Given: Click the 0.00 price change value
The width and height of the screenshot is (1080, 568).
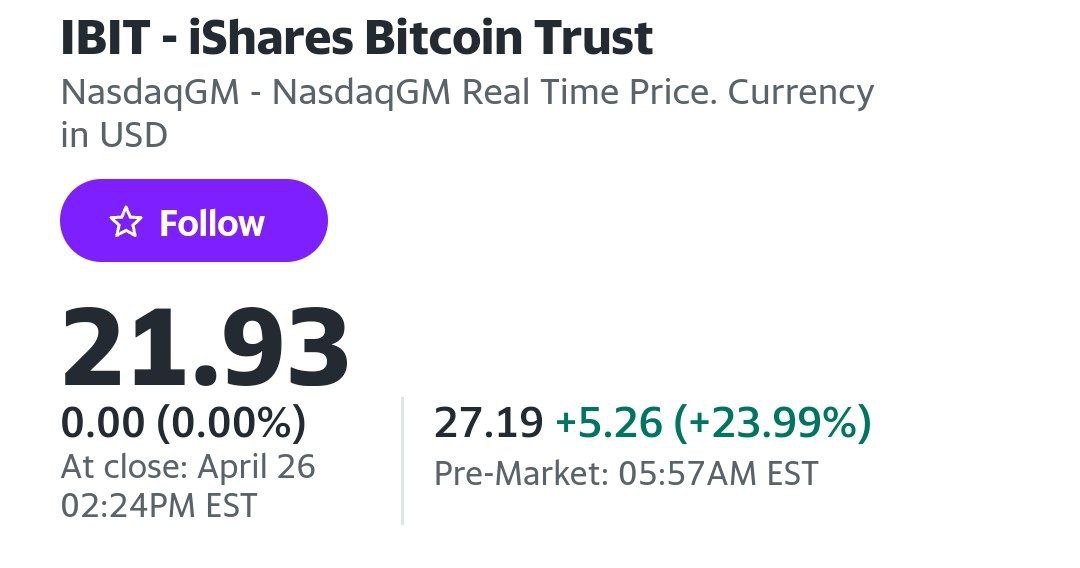Looking at the screenshot, I should 103,423.
